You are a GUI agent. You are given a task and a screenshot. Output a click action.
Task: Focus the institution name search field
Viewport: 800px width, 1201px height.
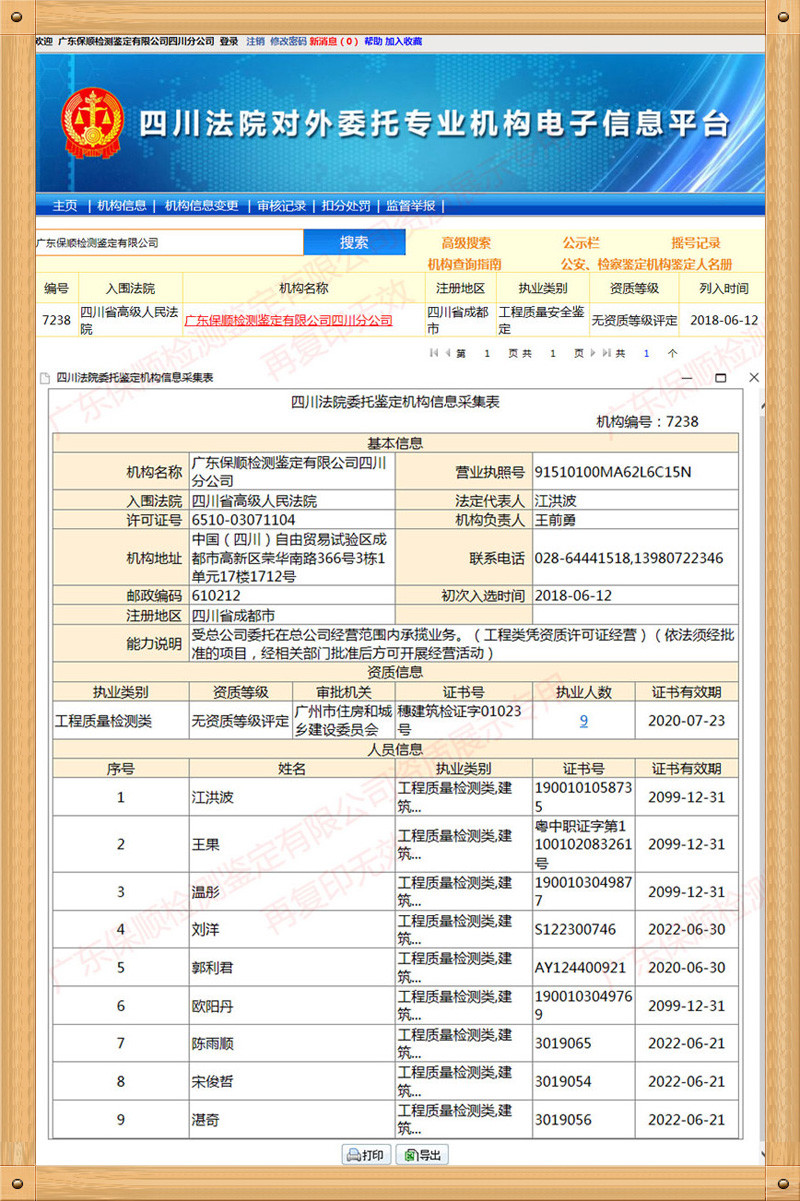click(x=168, y=242)
